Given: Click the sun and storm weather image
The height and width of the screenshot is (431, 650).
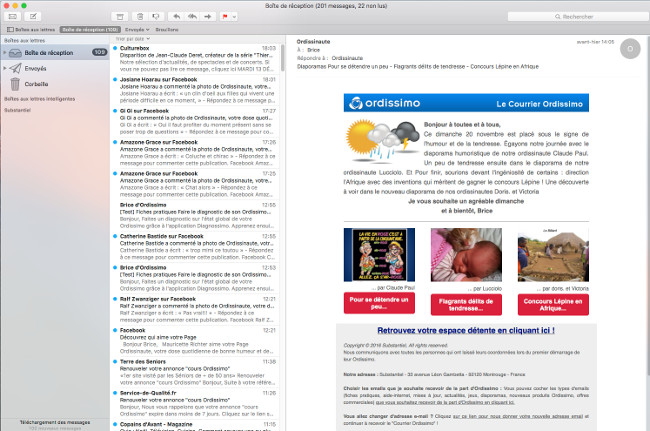Looking at the screenshot, I should point(383,142).
